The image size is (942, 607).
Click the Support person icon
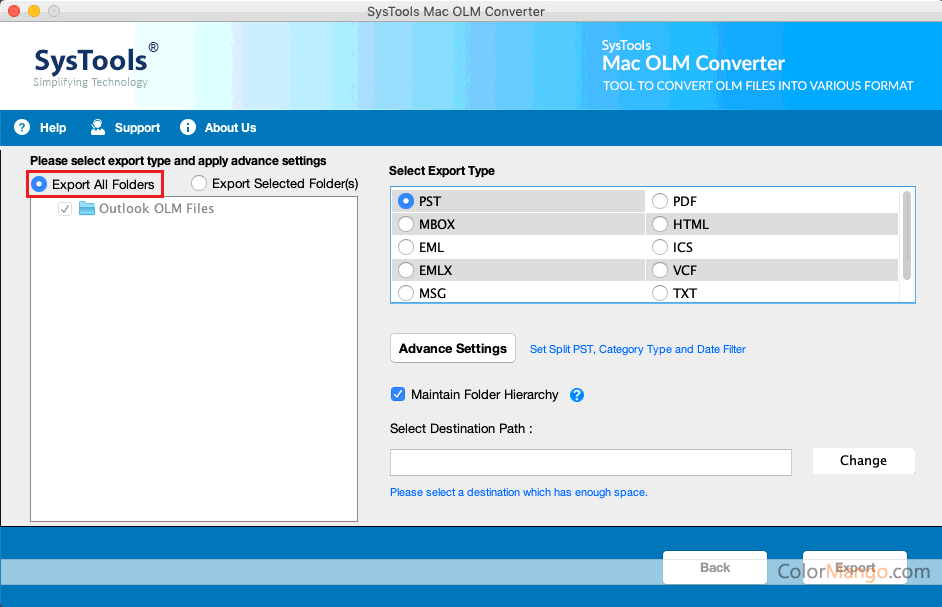pyautogui.click(x=98, y=127)
